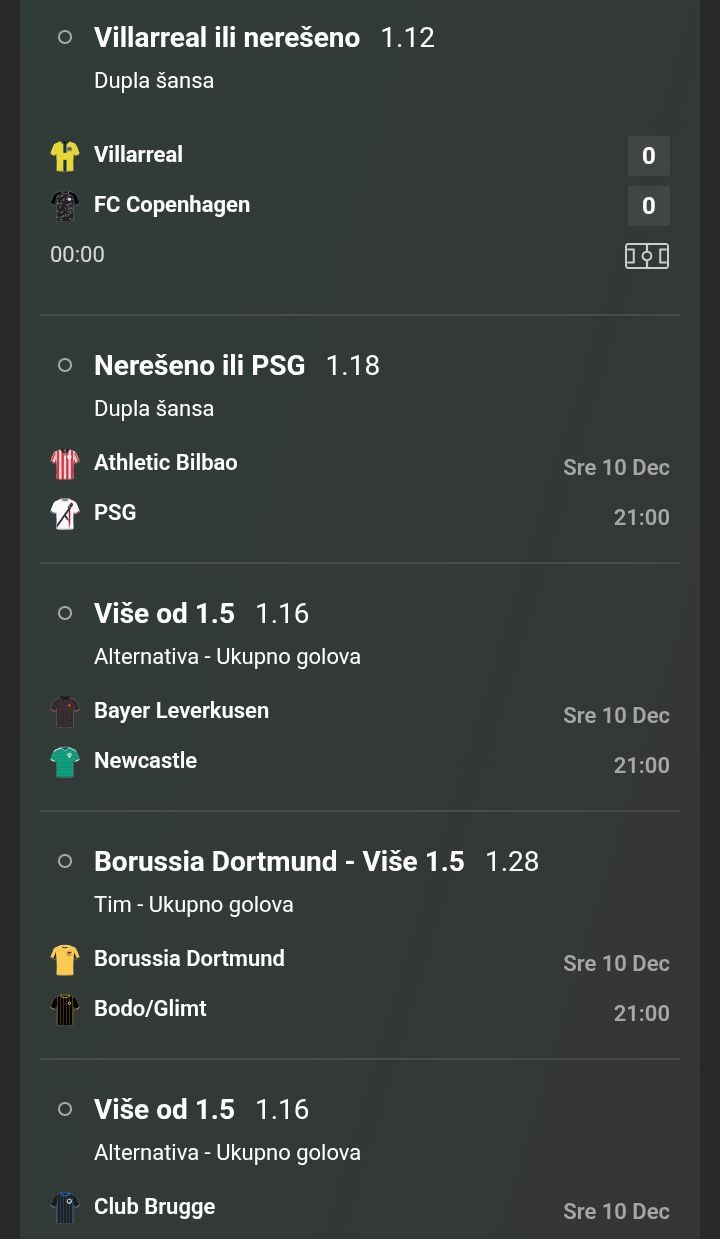
Task: Click the 00:00 match timer
Action: point(77,255)
